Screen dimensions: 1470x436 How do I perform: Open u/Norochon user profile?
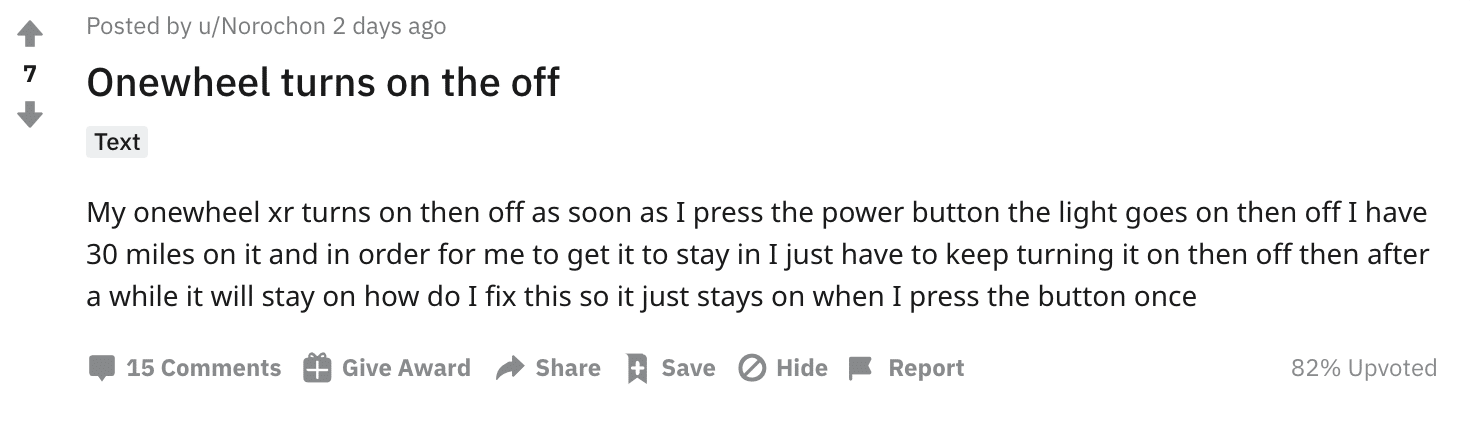point(262,26)
